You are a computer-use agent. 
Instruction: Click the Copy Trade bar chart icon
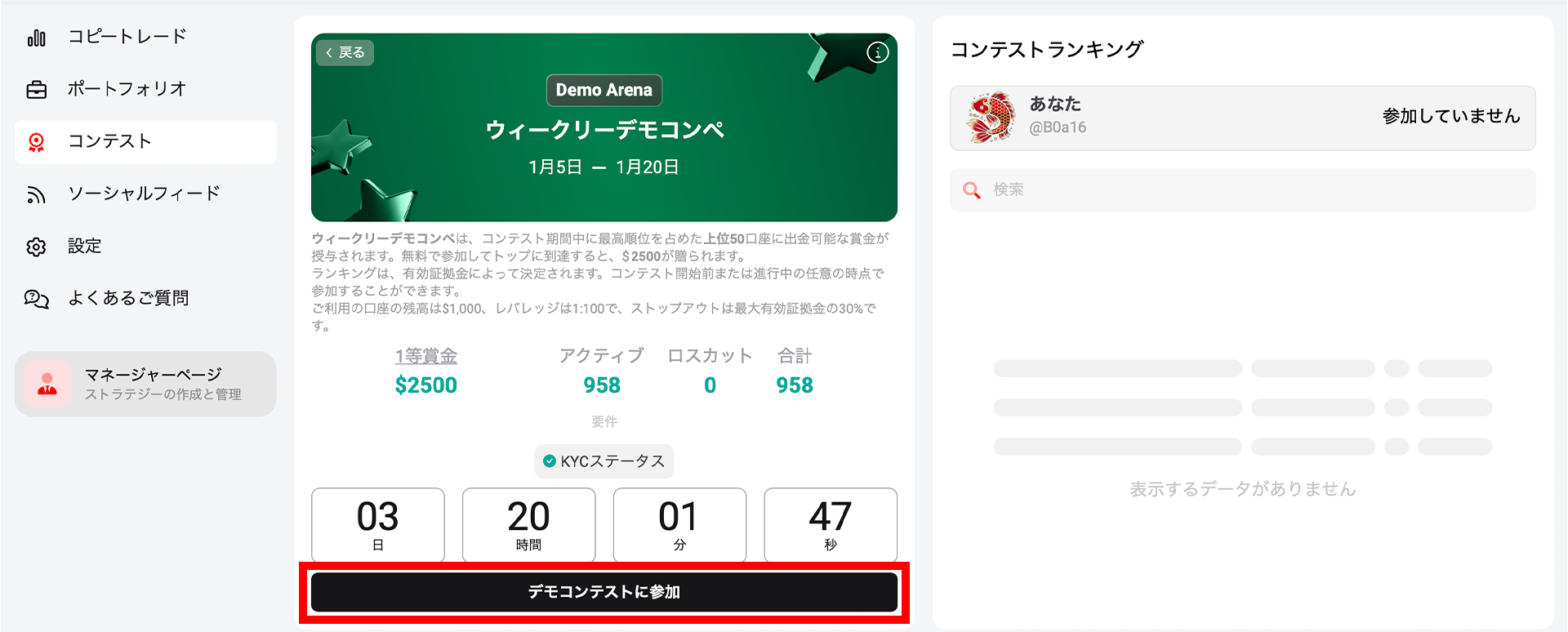(37, 38)
